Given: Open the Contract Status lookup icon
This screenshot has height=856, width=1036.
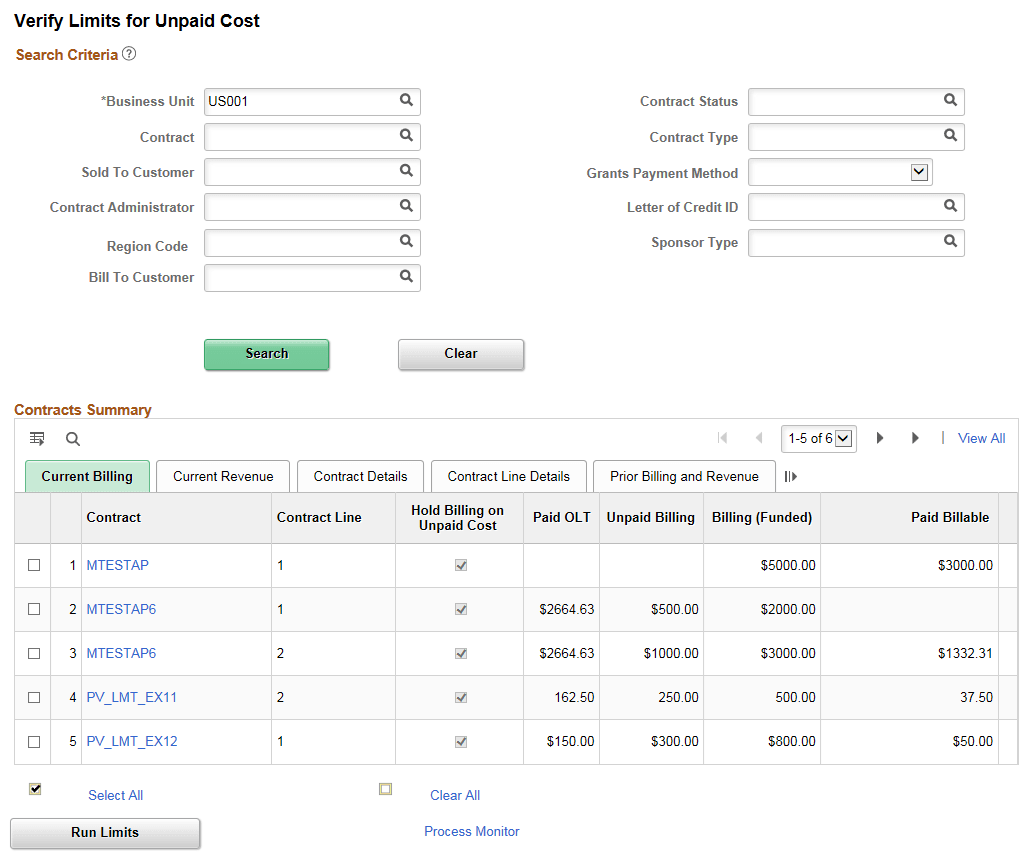Looking at the screenshot, I should point(950,101).
